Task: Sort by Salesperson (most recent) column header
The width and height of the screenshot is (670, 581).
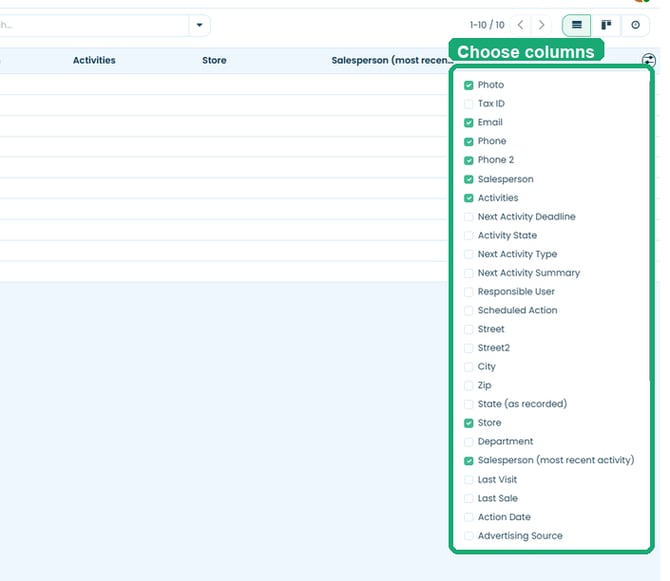Action: [392, 60]
